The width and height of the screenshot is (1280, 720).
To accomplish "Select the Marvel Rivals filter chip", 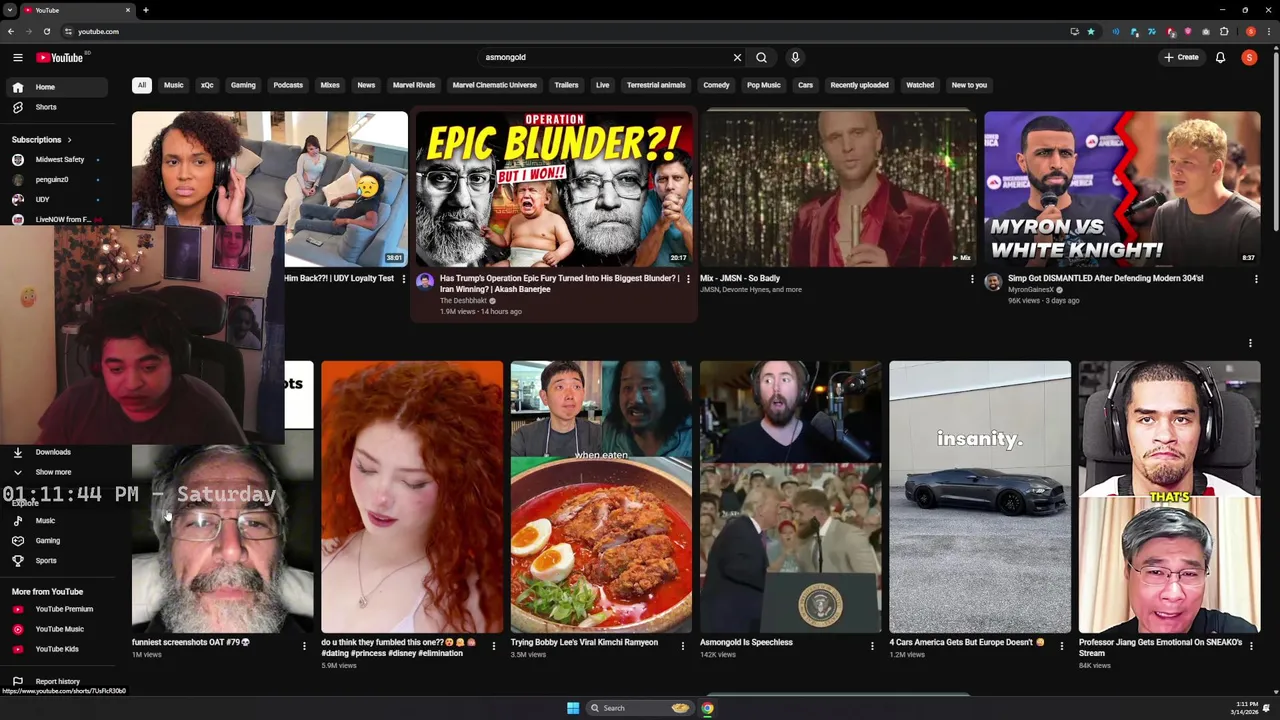I will click(414, 85).
